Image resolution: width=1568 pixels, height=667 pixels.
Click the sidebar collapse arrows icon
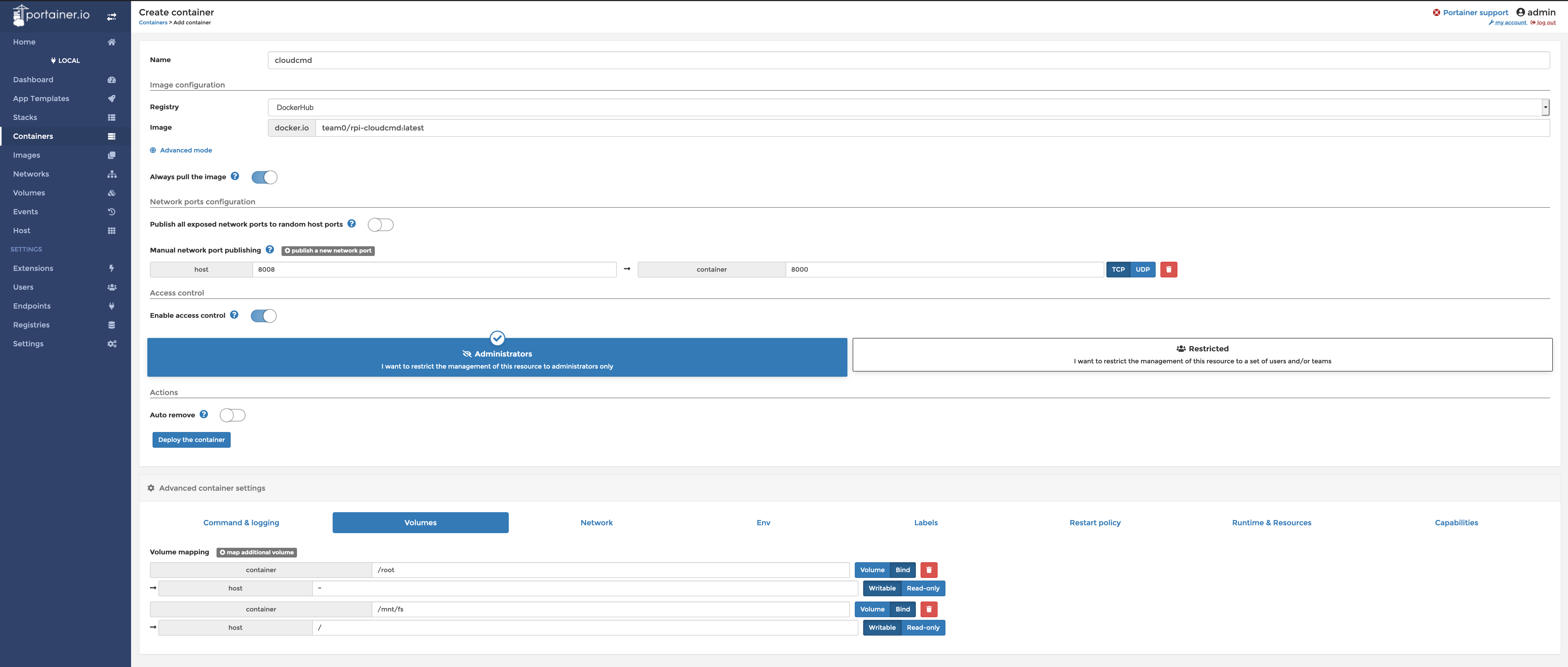tap(111, 17)
